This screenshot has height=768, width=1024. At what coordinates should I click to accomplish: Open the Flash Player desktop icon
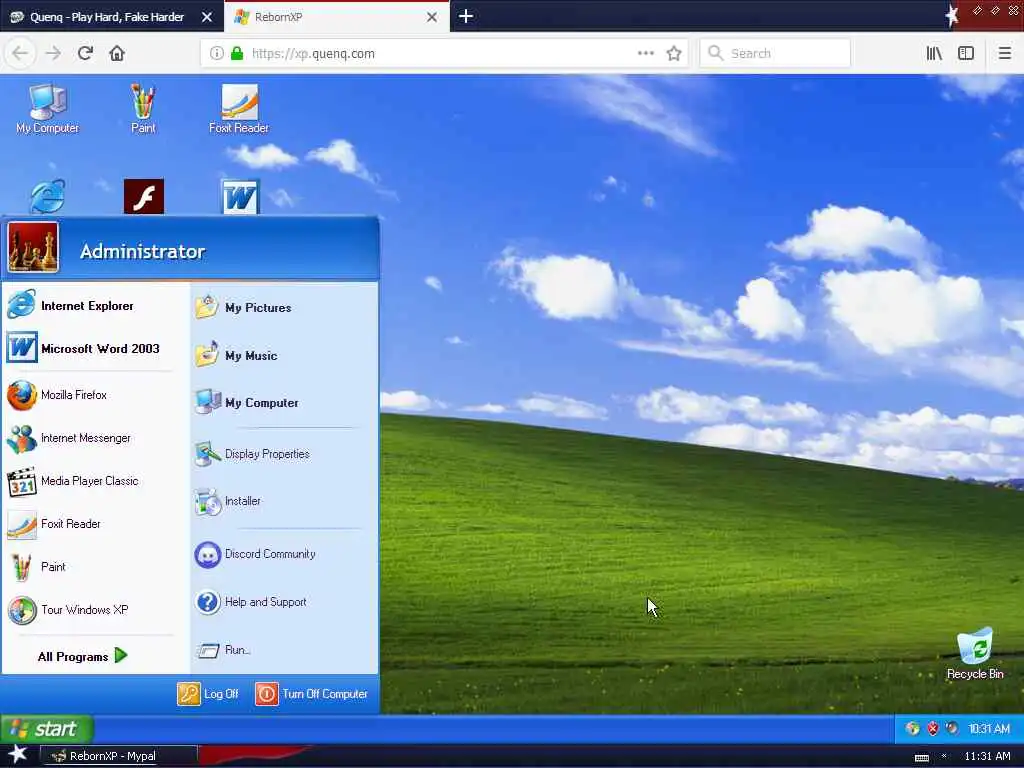144,196
